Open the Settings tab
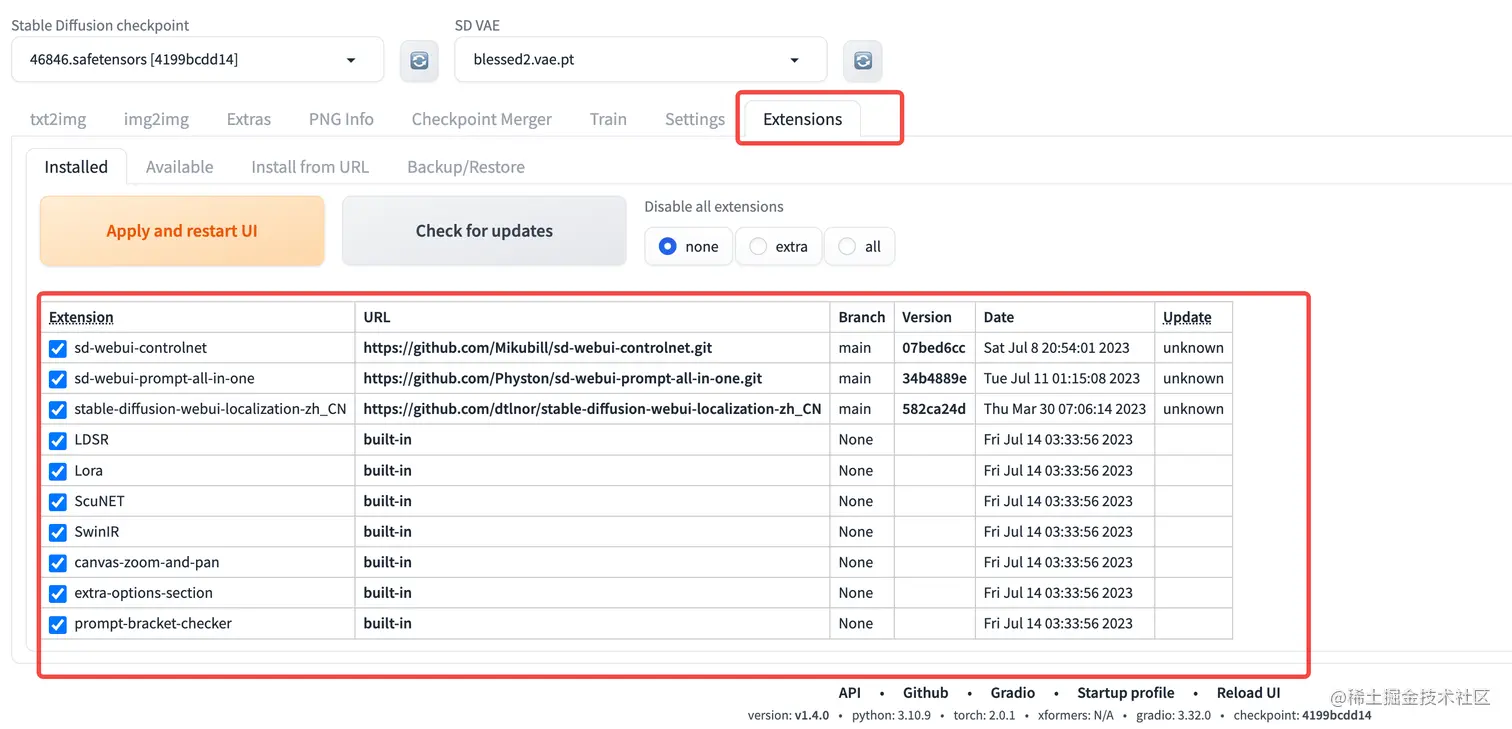 pos(695,119)
